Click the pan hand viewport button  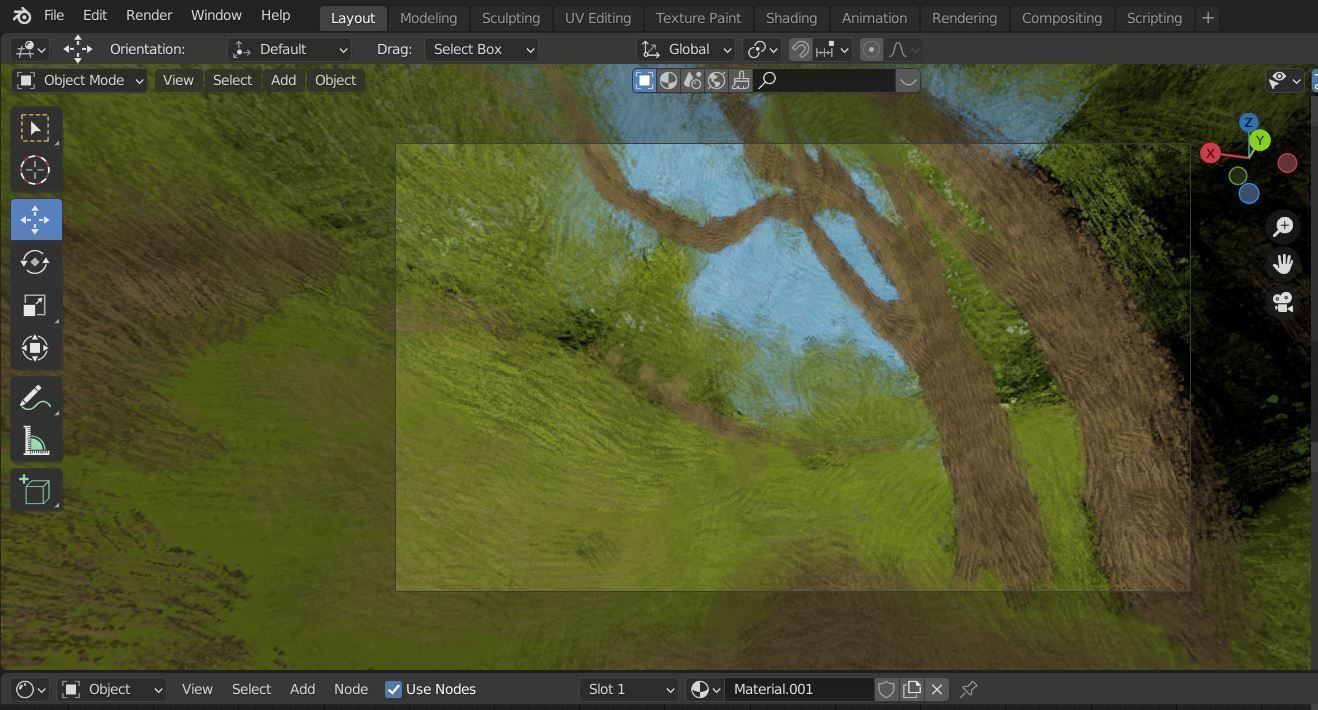click(x=1283, y=264)
